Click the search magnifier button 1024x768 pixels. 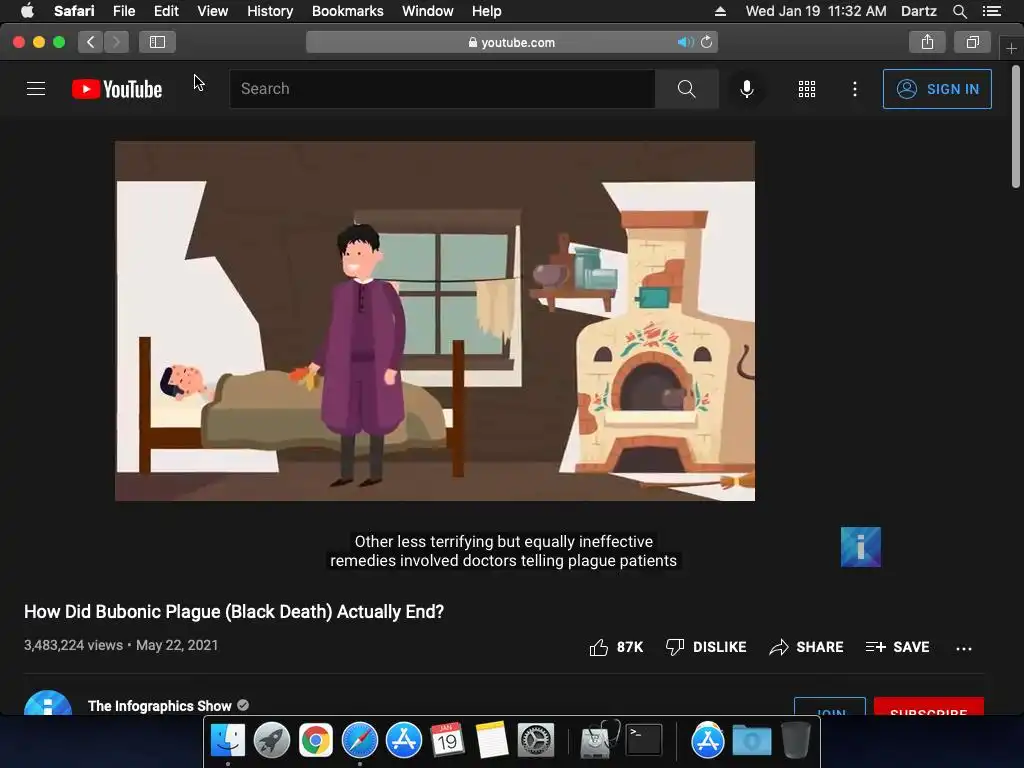pyautogui.click(x=686, y=89)
